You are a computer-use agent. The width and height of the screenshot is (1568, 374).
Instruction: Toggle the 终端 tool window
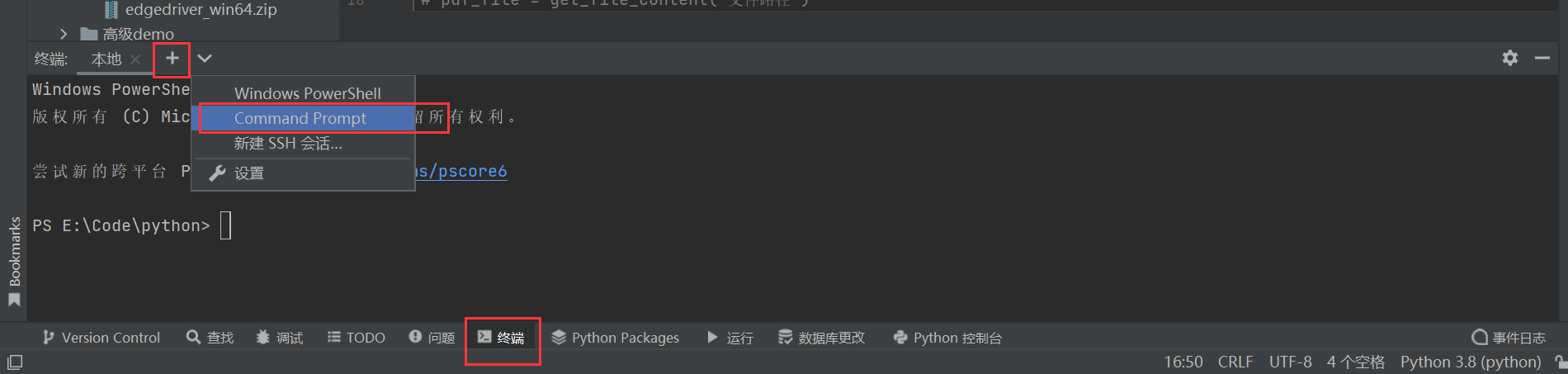pyautogui.click(x=501, y=338)
